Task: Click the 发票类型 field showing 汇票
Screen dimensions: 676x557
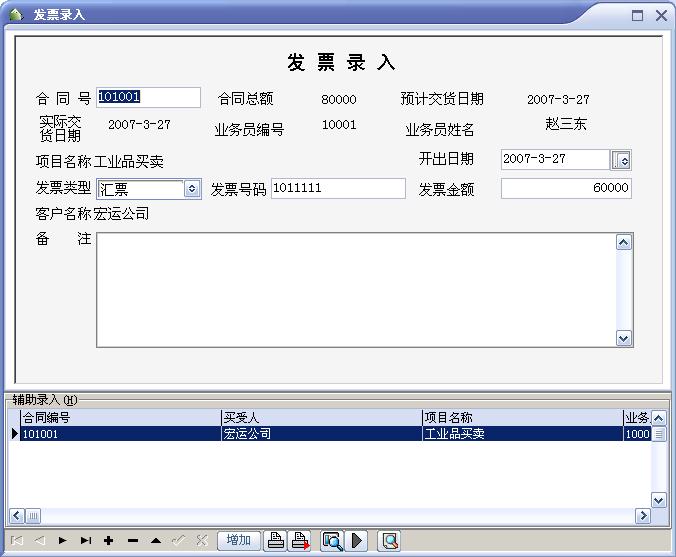Action: [141, 189]
